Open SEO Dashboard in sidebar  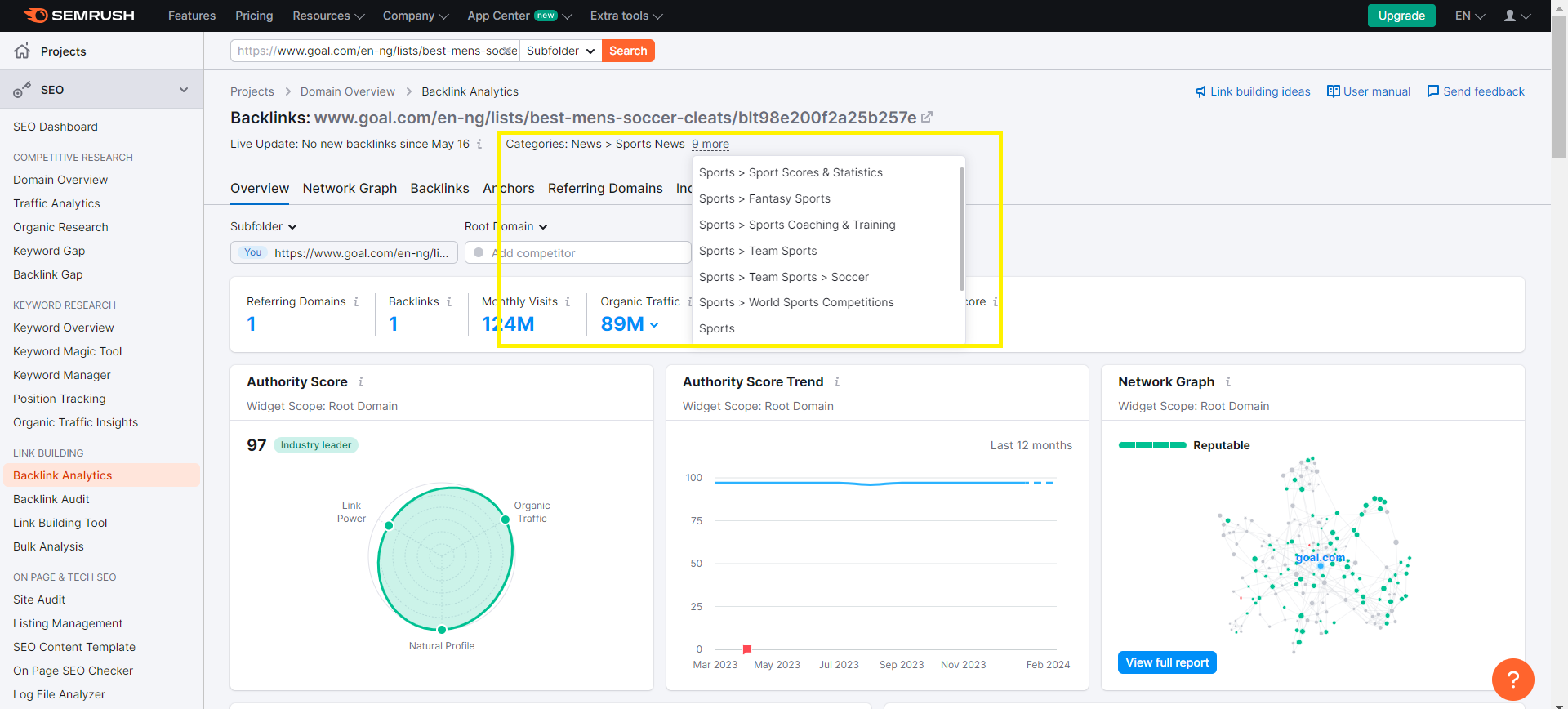56,127
